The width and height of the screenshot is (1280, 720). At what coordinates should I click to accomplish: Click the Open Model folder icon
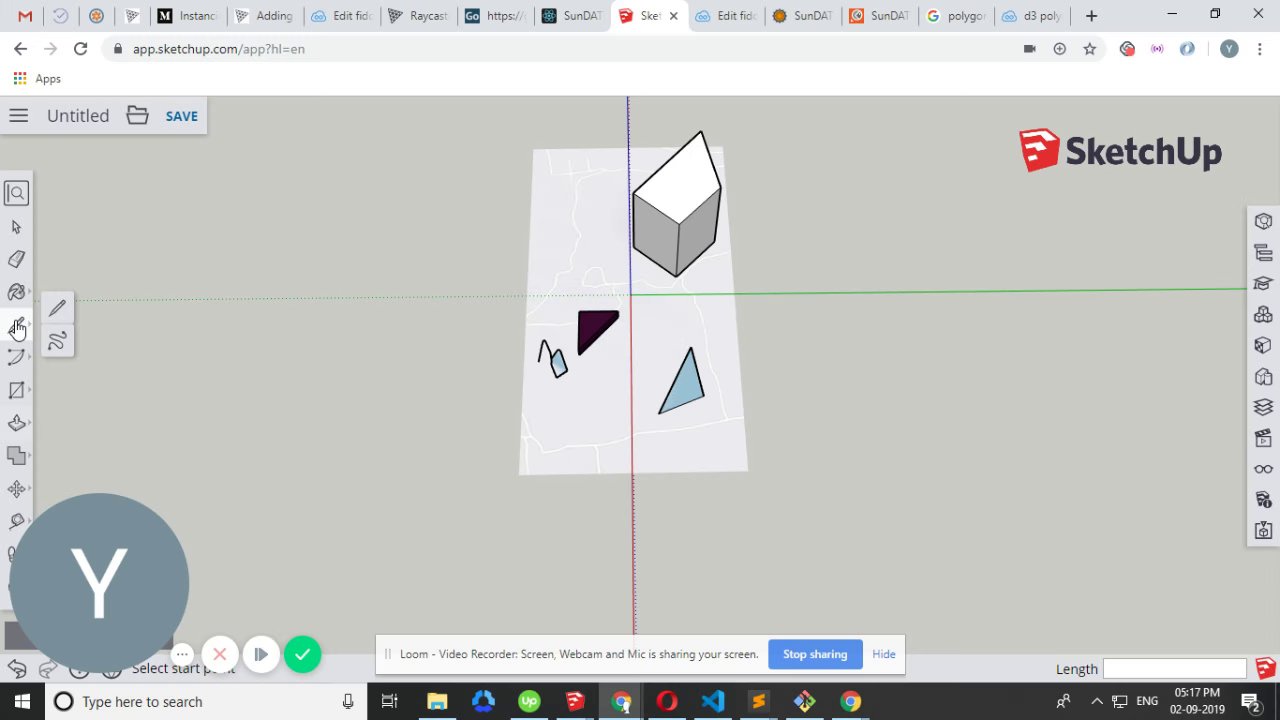[137, 116]
